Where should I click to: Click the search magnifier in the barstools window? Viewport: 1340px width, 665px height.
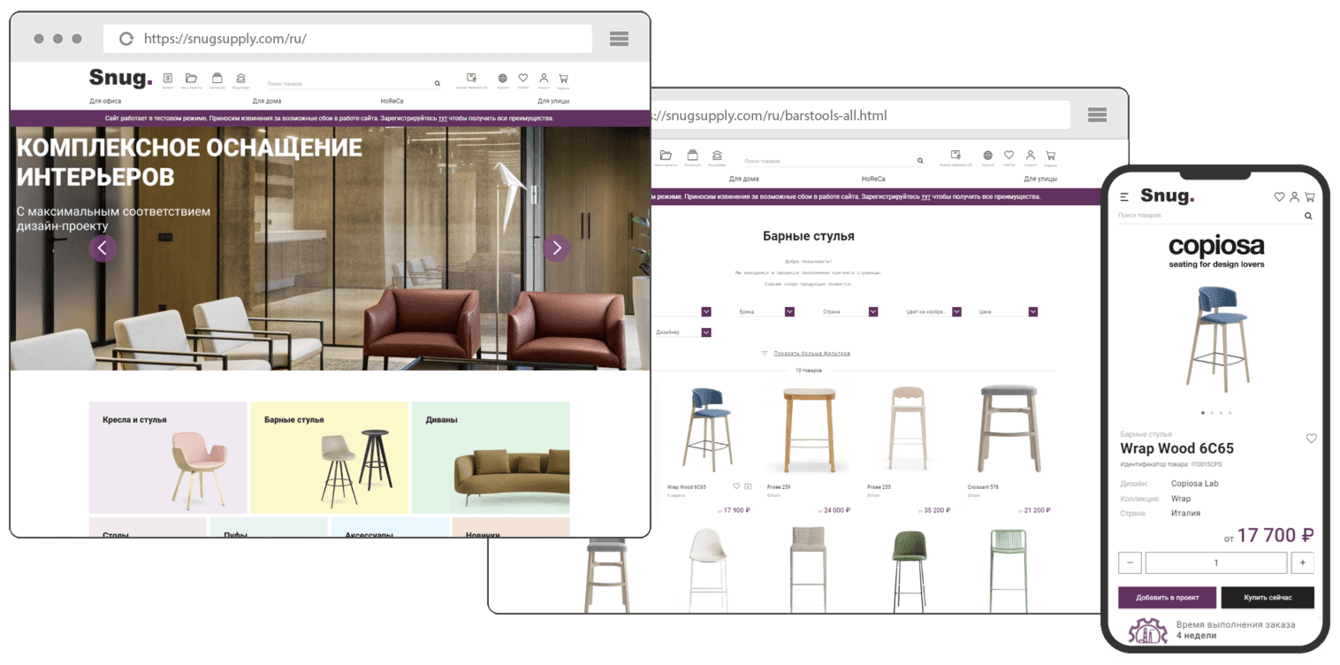pyautogui.click(x=920, y=161)
